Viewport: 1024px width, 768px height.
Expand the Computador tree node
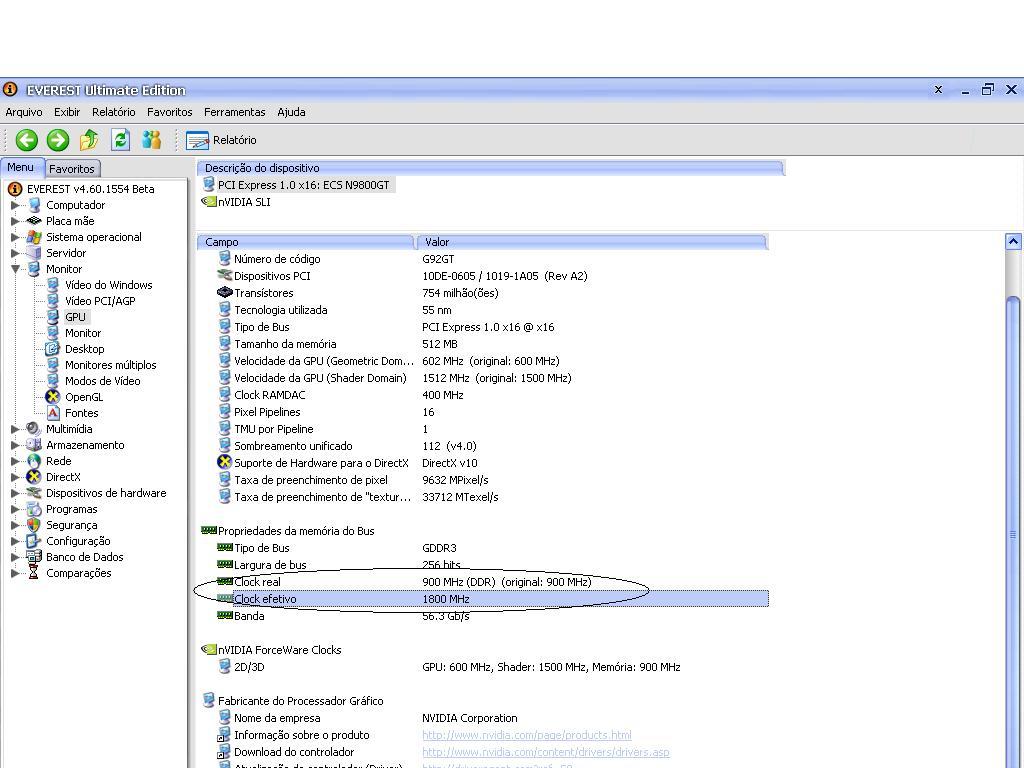[15, 205]
